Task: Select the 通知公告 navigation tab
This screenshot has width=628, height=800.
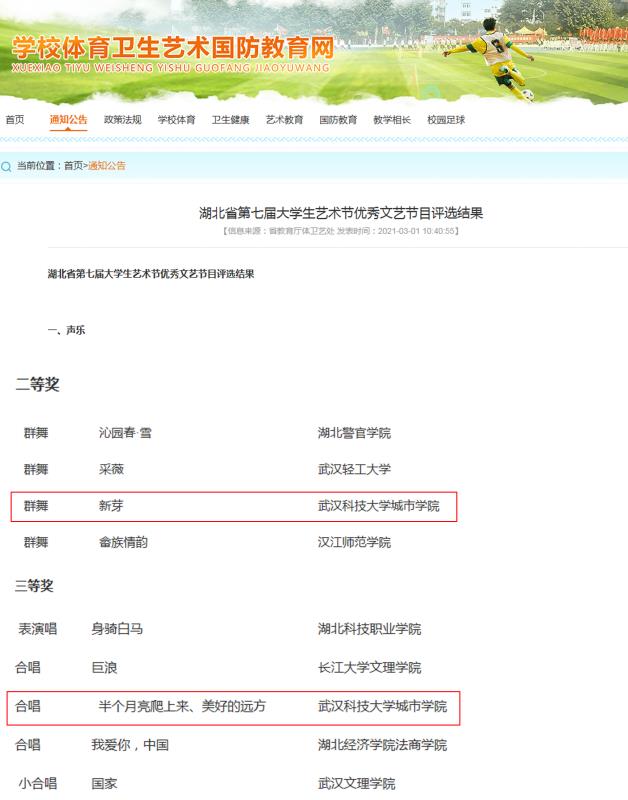Action: click(69, 120)
